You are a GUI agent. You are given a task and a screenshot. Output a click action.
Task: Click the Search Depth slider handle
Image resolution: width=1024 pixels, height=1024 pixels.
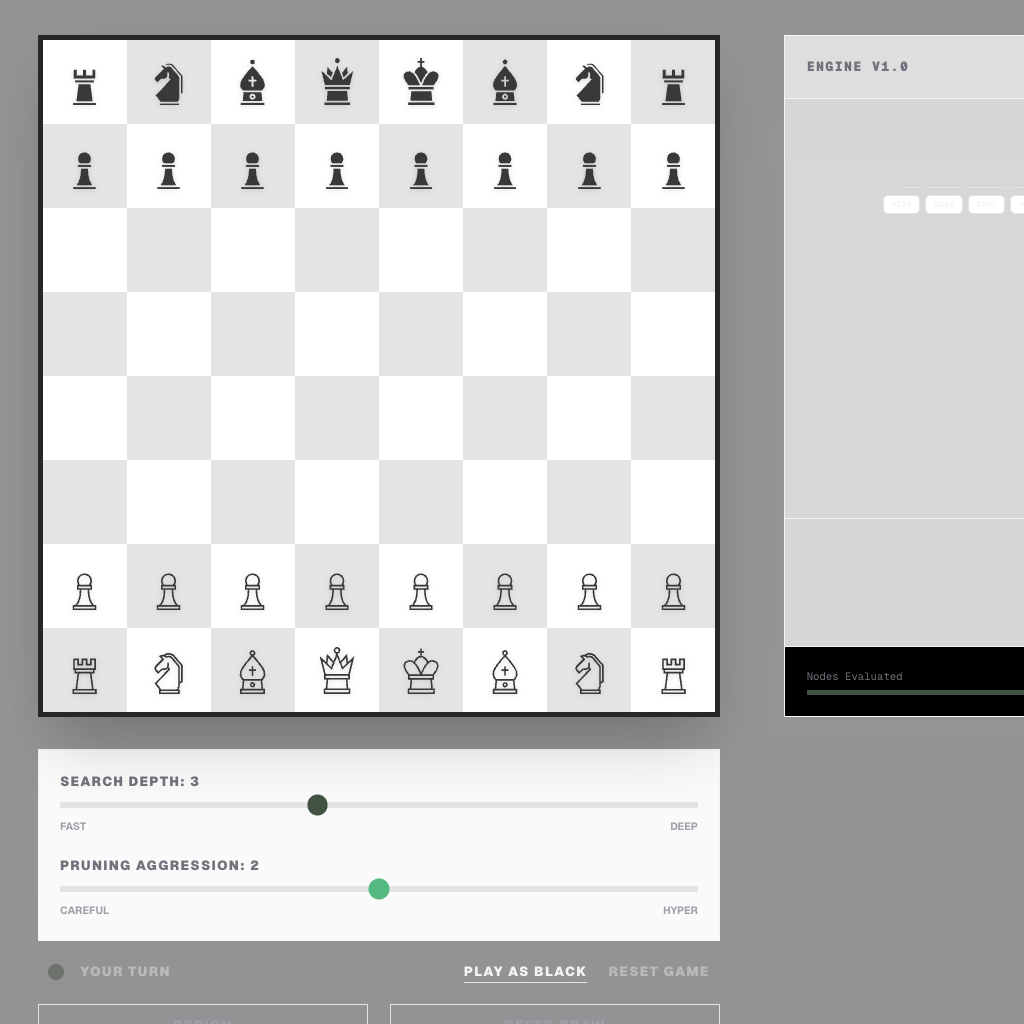[317, 805]
